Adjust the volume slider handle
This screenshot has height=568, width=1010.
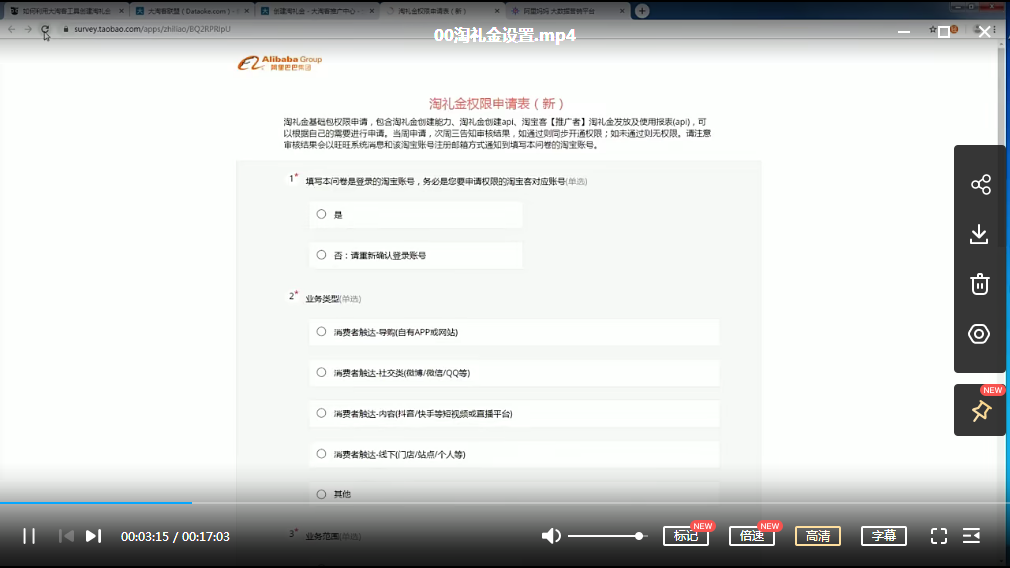(x=639, y=536)
